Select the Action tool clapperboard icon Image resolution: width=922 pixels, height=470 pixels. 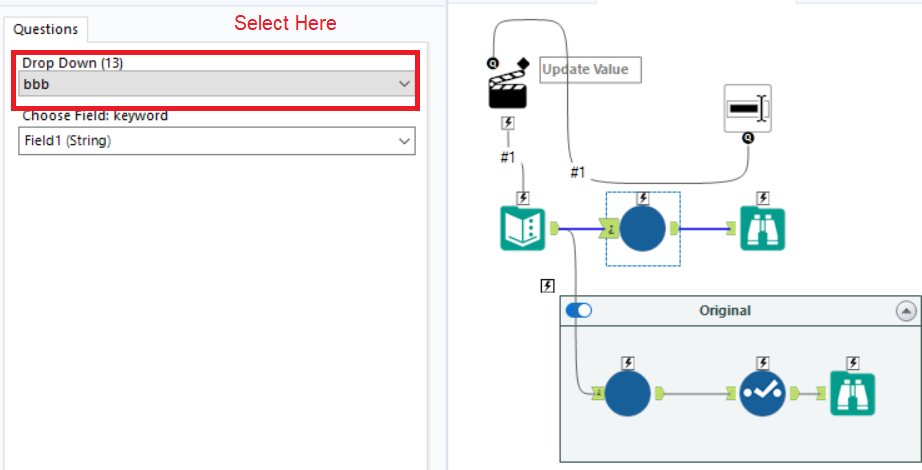pyautogui.click(x=507, y=88)
